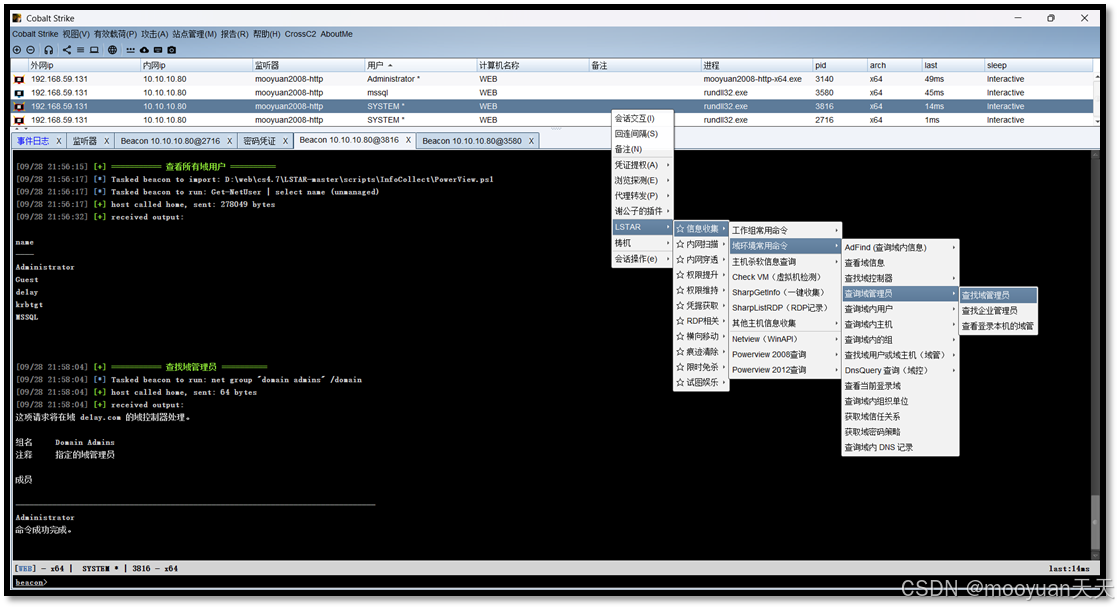This screenshot has height=609, width=1119.
Task: Expand the 工作组常用命令 submenu
Action: coord(786,231)
